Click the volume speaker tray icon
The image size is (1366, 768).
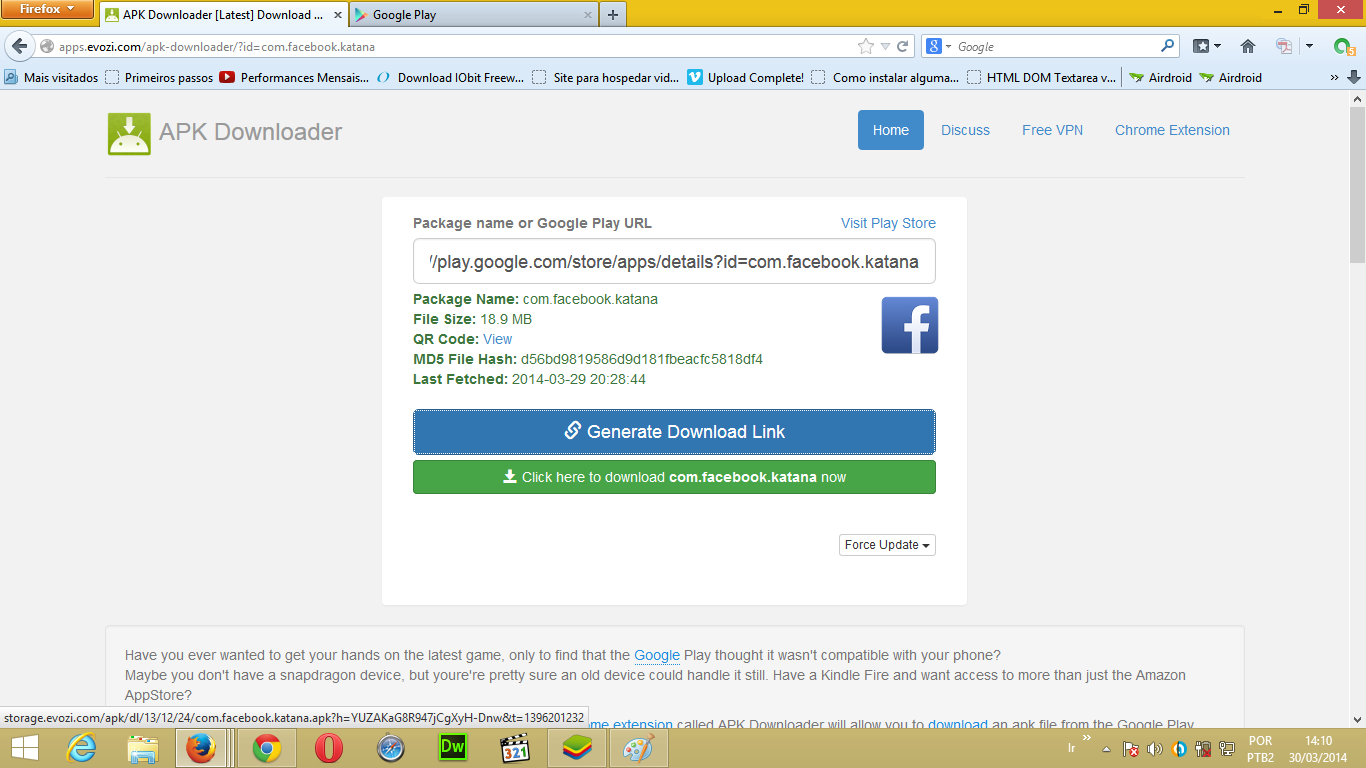[x=1155, y=748]
